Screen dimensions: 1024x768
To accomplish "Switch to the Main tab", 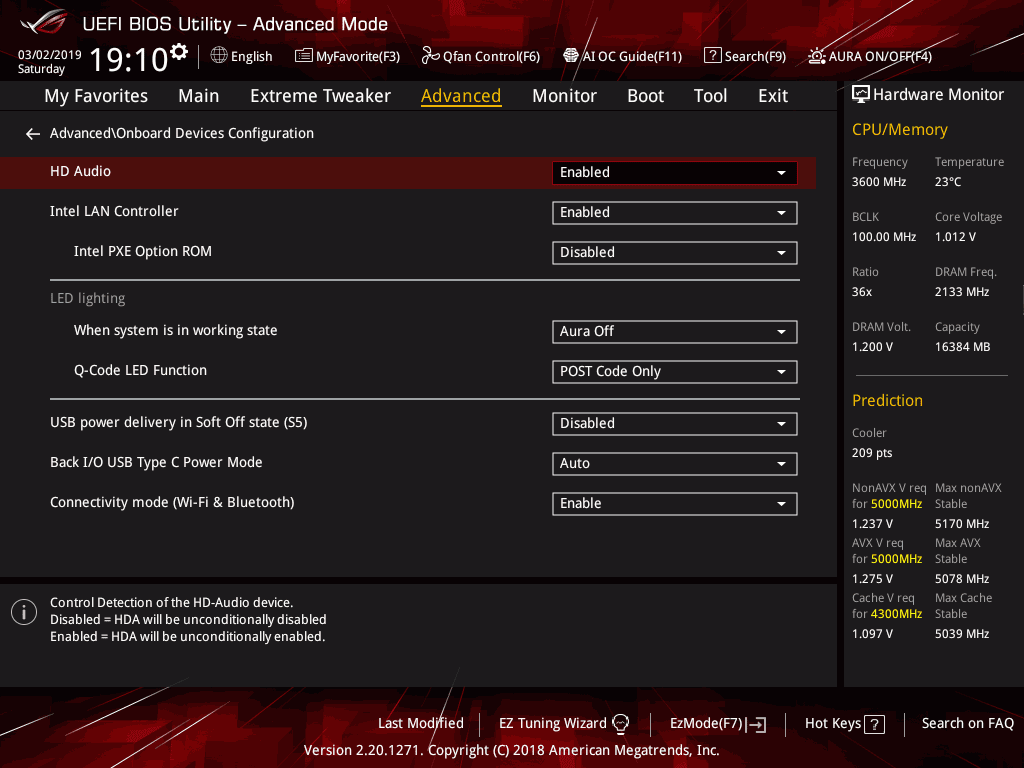I will (199, 96).
